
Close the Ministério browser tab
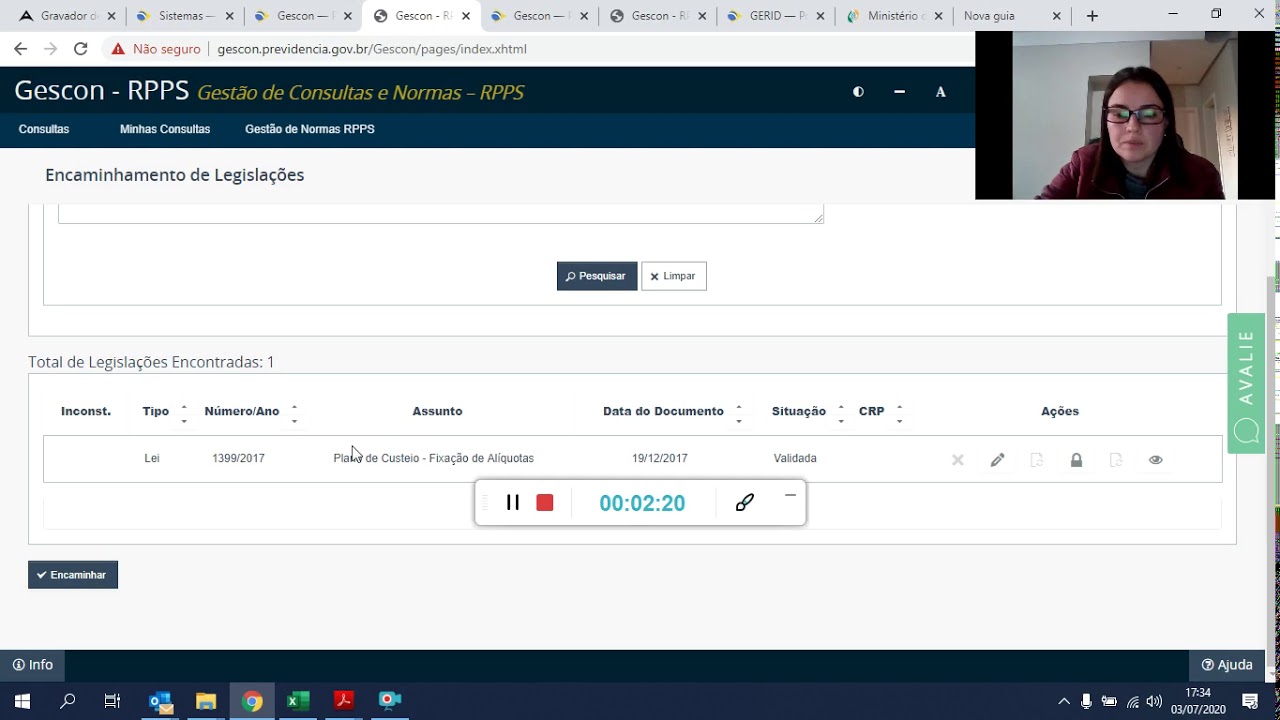(x=938, y=16)
